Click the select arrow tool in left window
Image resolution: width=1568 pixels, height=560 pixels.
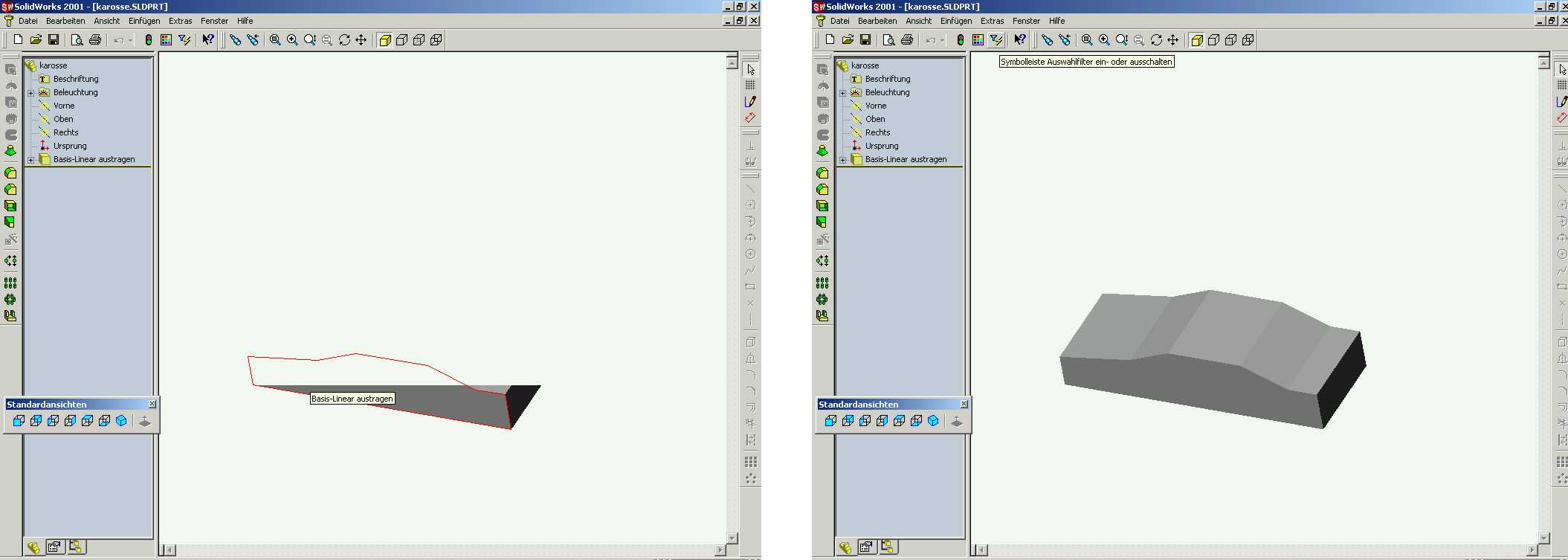(x=751, y=69)
